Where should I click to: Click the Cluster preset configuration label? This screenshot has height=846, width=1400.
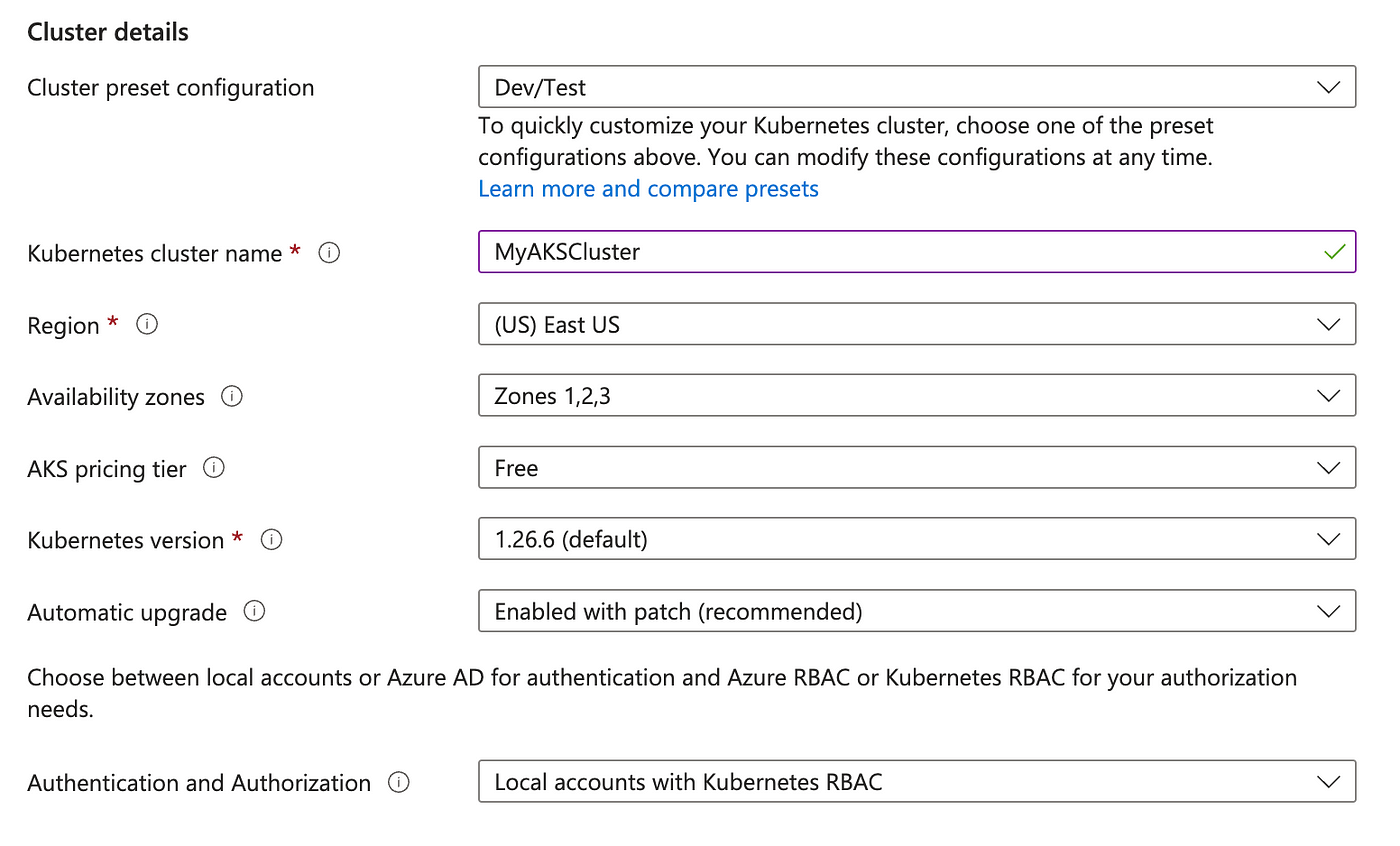(x=171, y=88)
